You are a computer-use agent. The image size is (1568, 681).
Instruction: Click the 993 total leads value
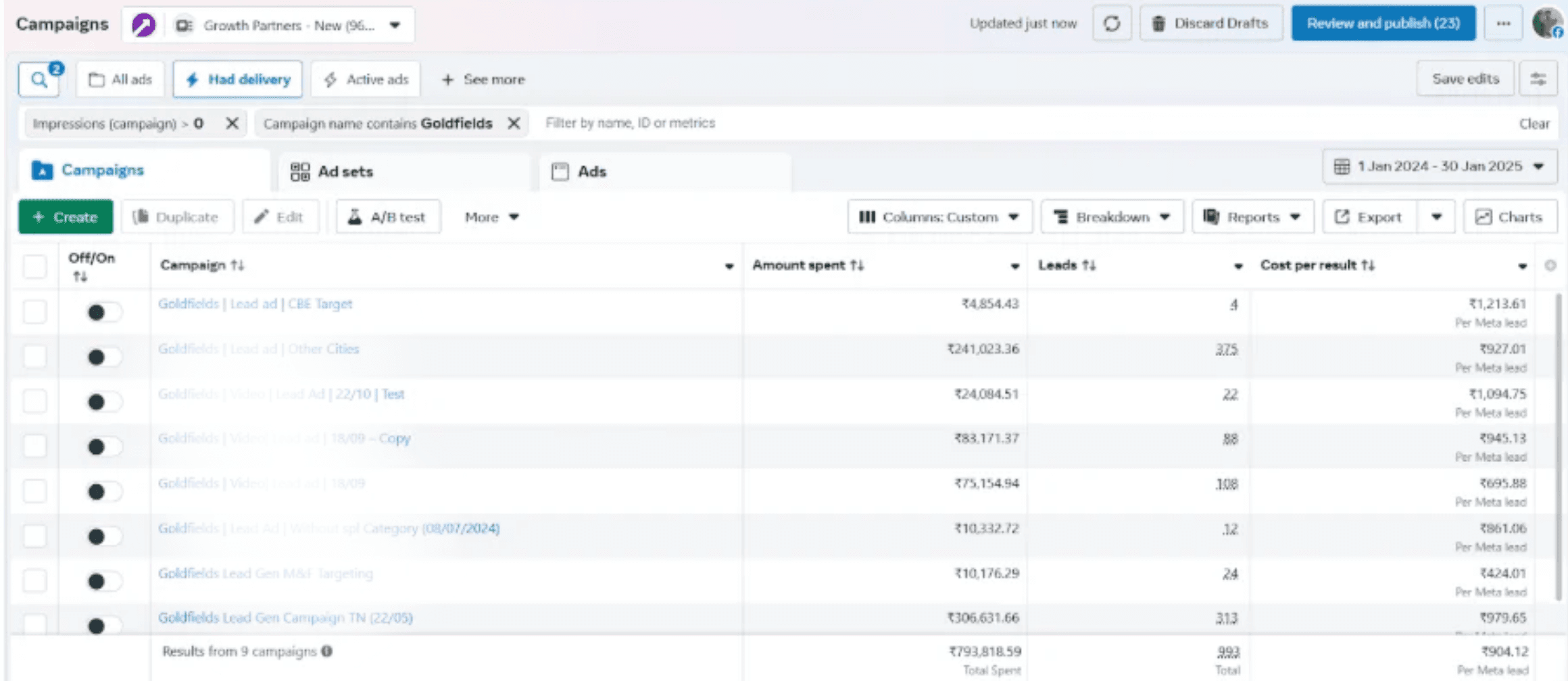(1228, 652)
